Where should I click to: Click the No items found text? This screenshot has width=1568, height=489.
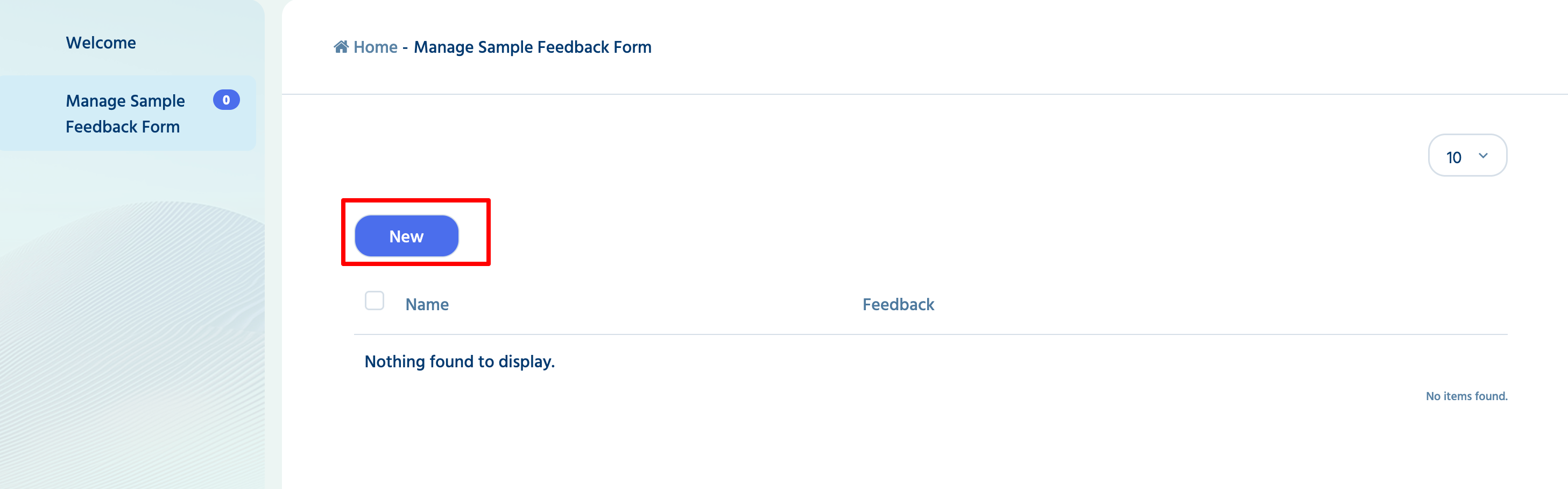[x=1466, y=396]
